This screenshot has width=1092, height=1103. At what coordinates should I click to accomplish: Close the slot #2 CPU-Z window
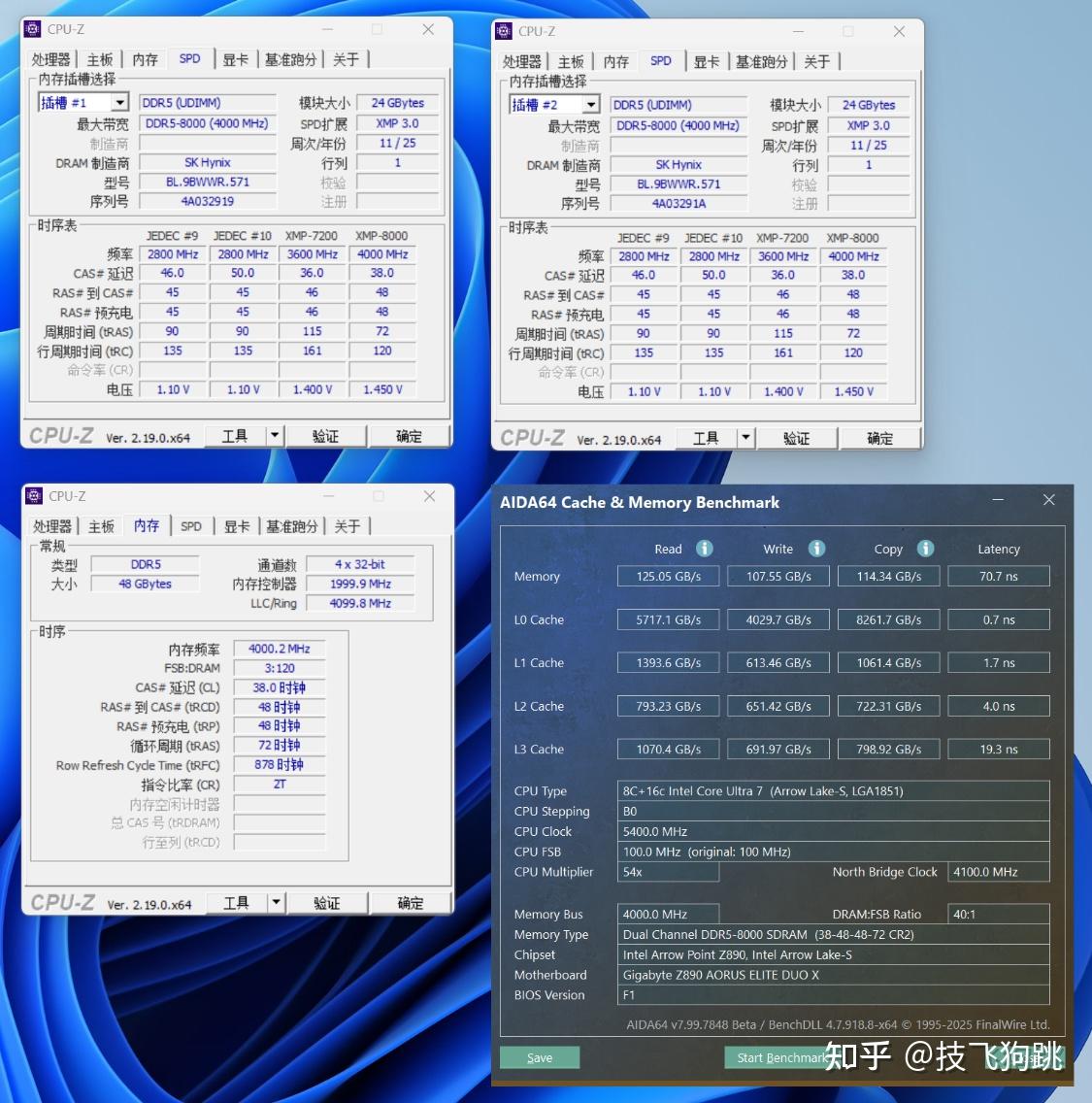point(900,31)
